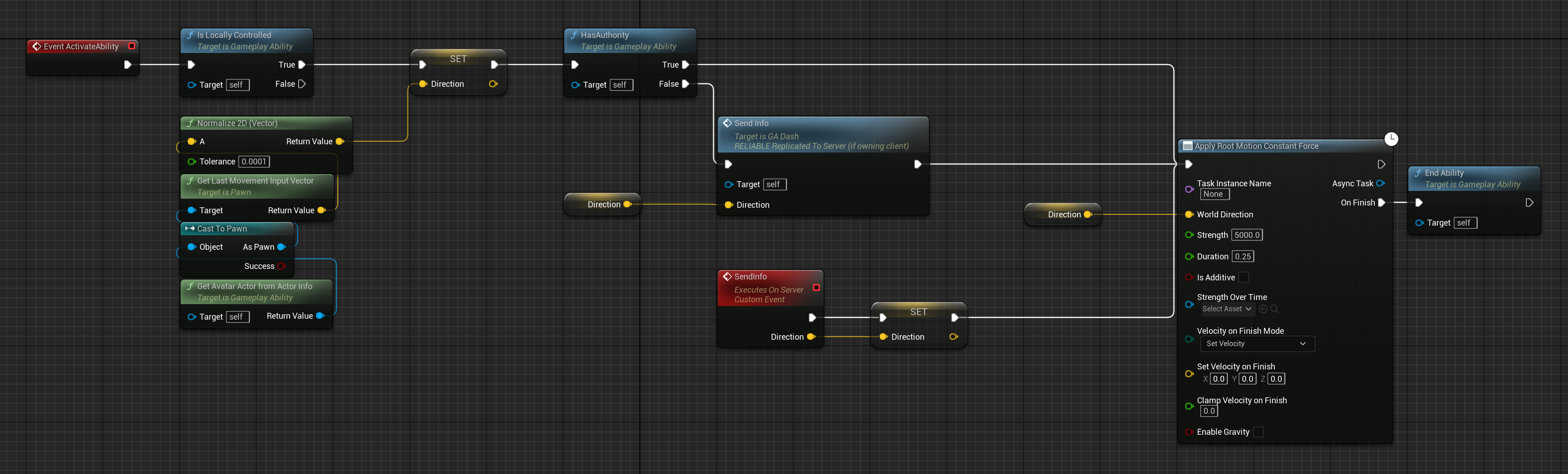
Task: Click the Async Task output pin
Action: (1381, 183)
